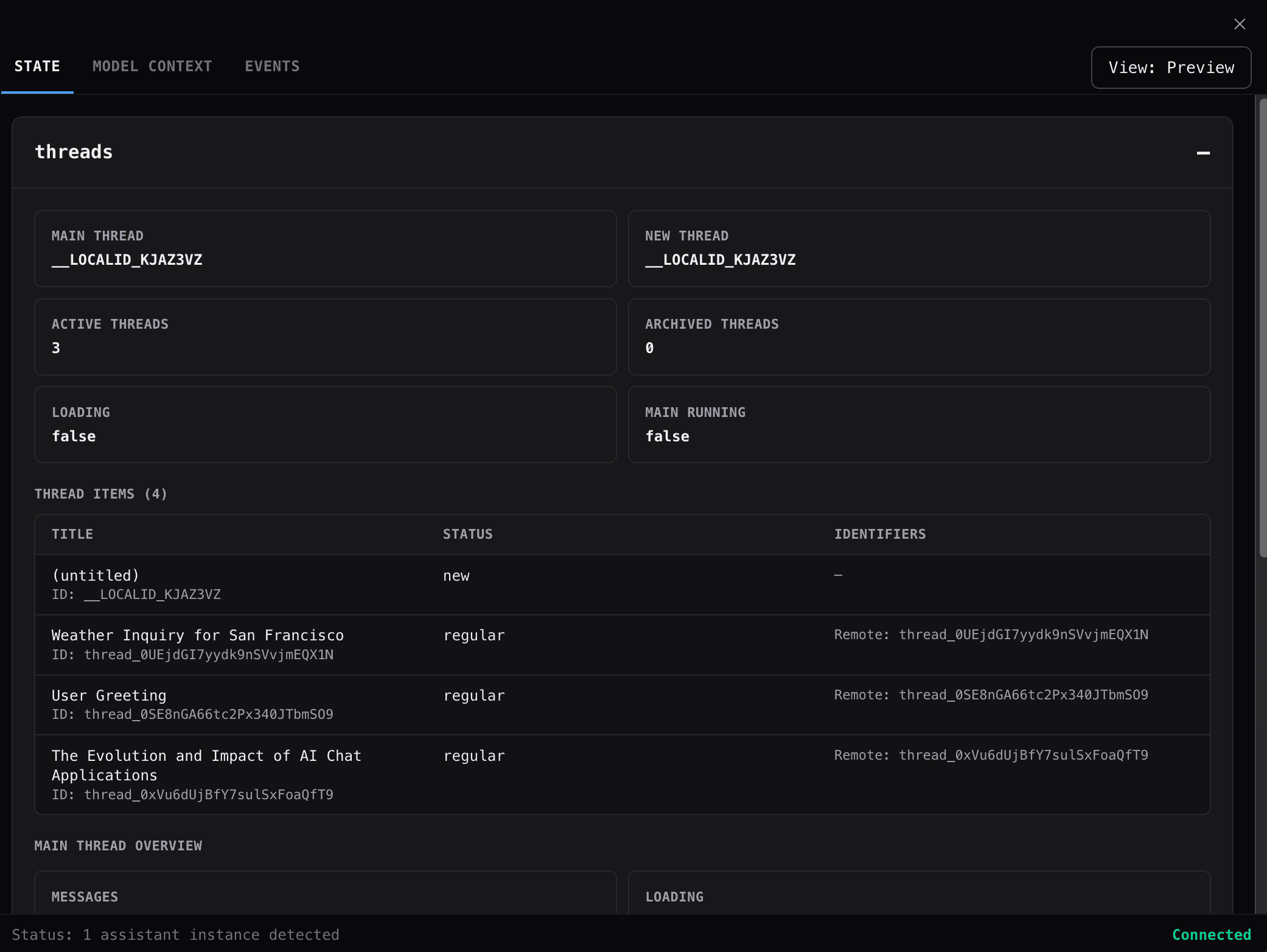Click the Connected status indicator
The width and height of the screenshot is (1267, 952).
click(1212, 934)
